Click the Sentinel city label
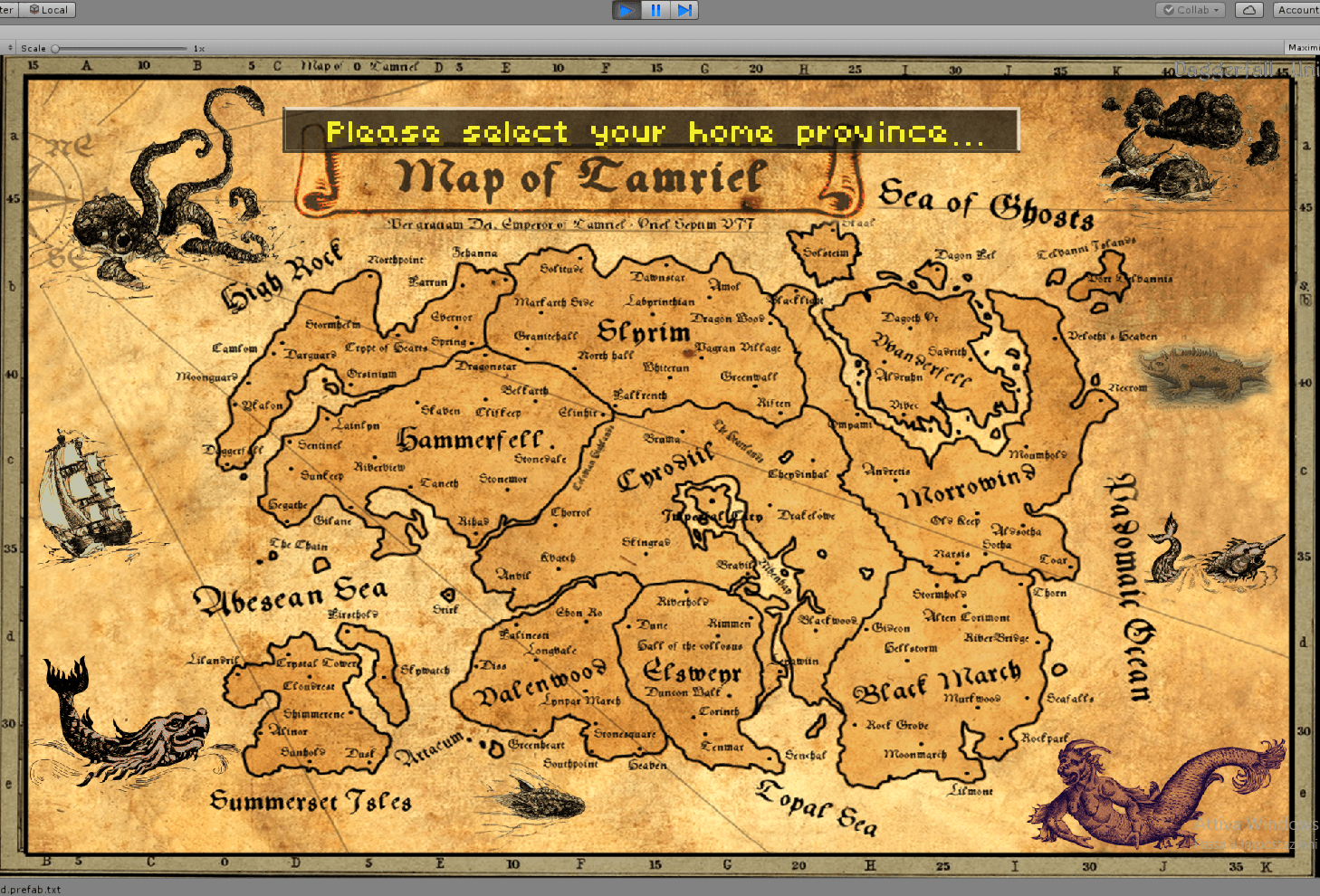This screenshot has height=896, width=1320. [x=320, y=445]
